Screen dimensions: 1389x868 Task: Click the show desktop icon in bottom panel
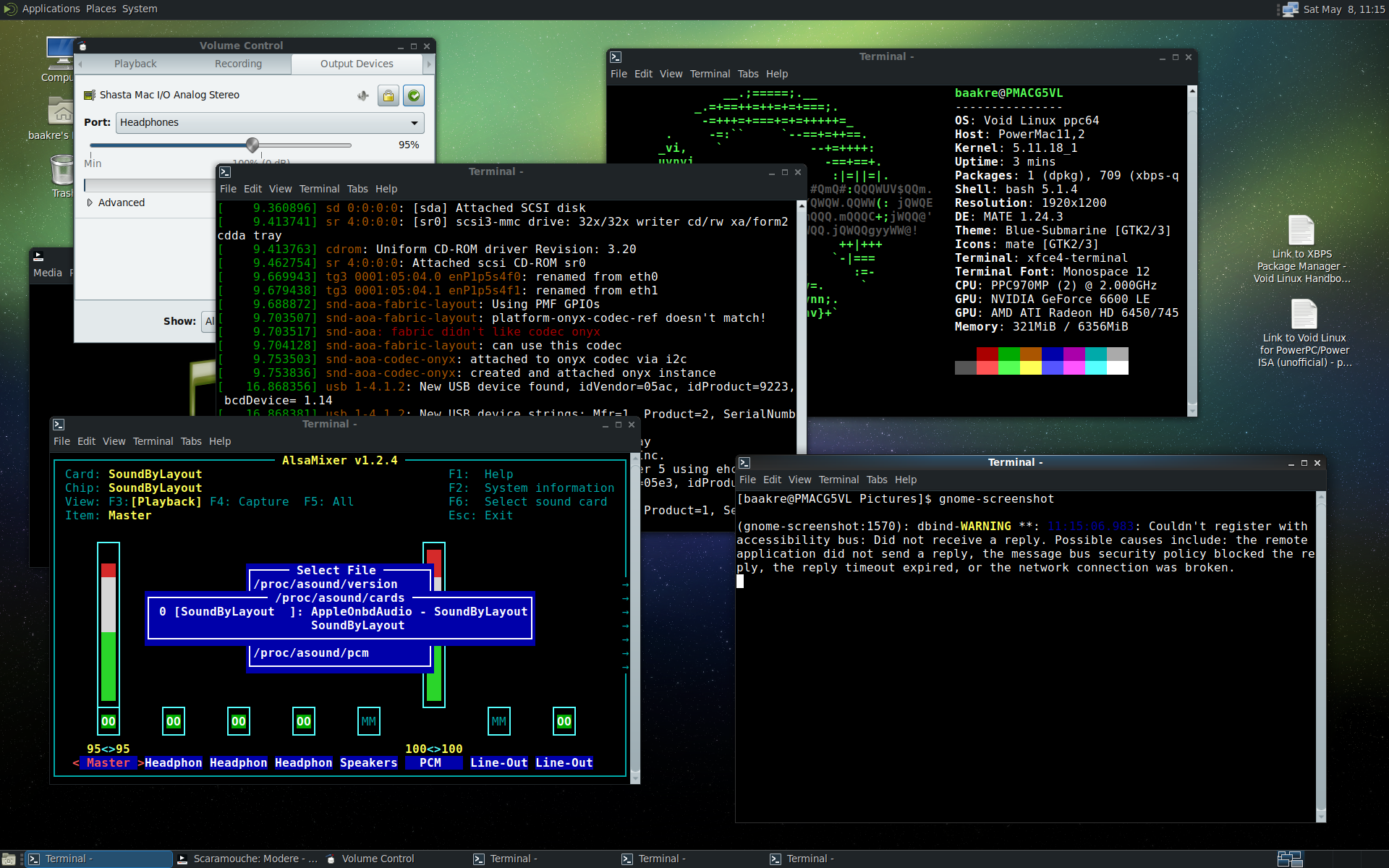click(9, 859)
